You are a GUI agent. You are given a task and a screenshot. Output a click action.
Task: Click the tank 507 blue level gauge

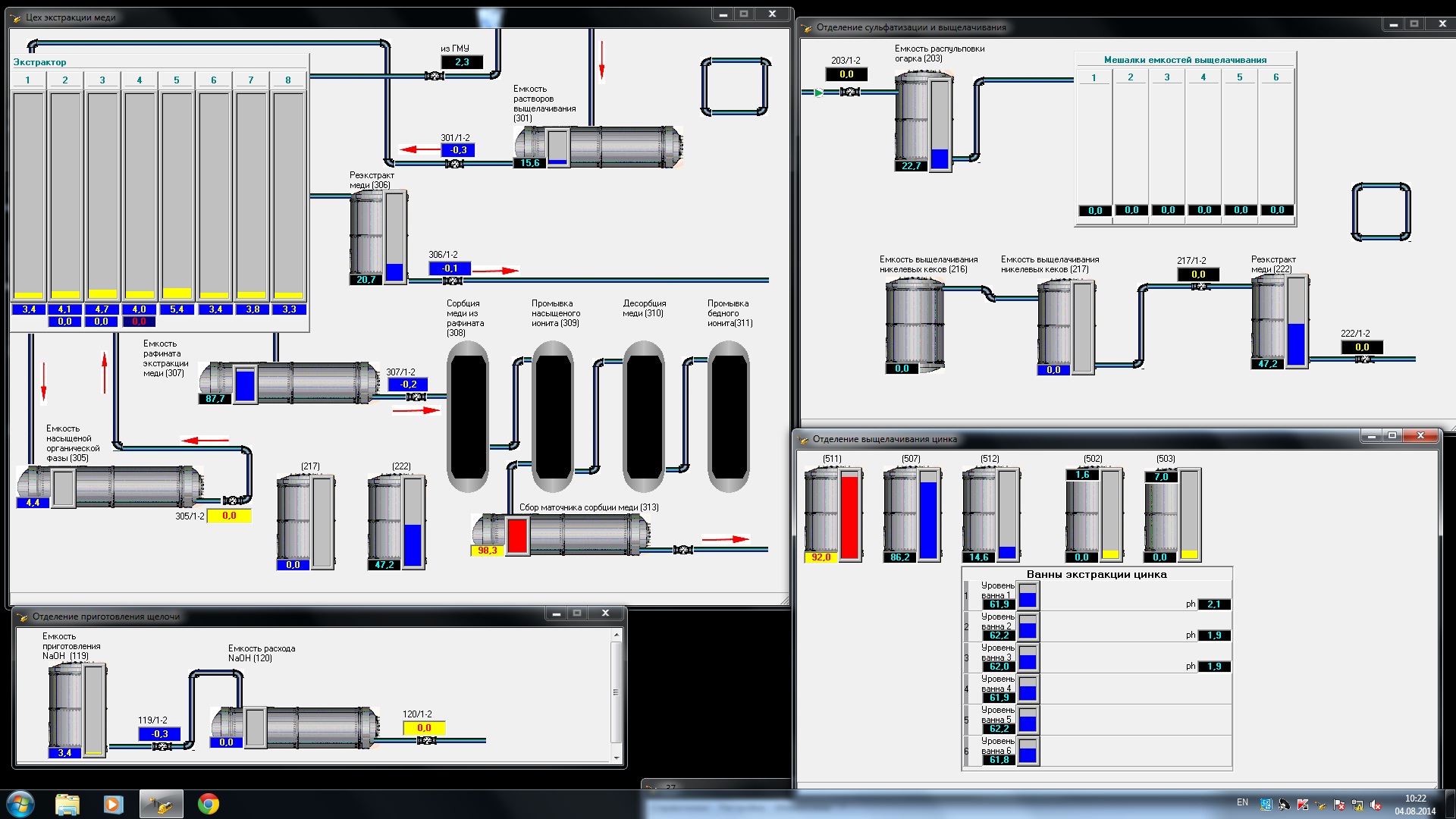(x=928, y=515)
